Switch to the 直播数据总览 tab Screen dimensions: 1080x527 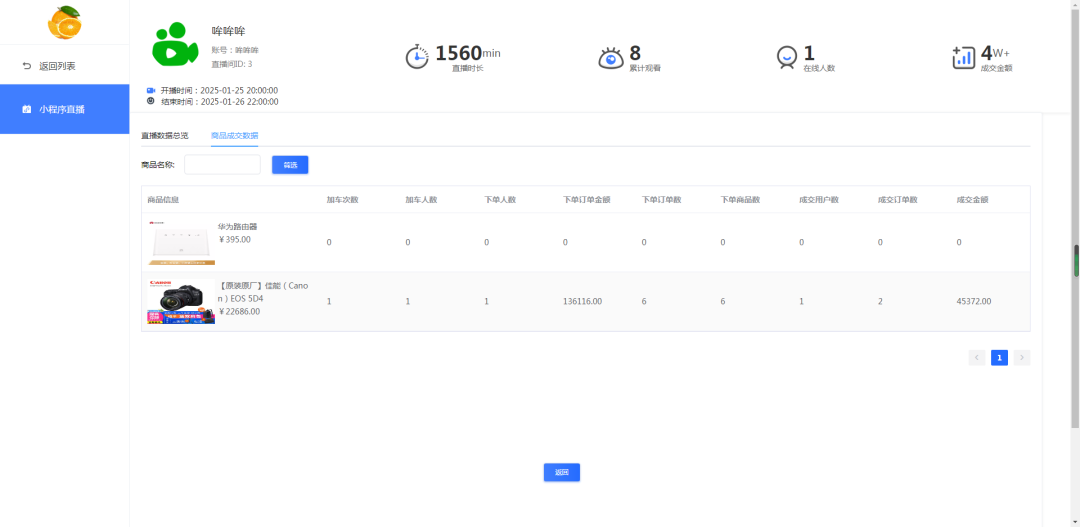coord(164,135)
